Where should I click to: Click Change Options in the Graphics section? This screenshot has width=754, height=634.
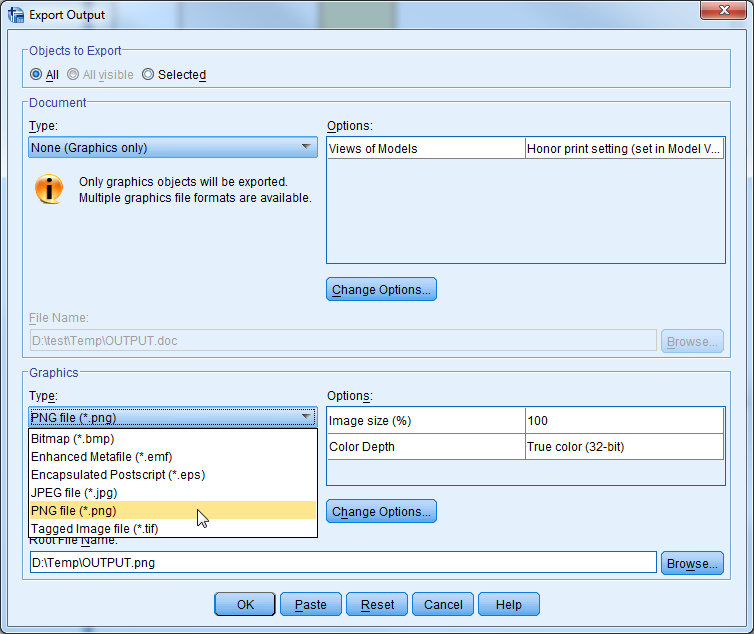pos(381,512)
